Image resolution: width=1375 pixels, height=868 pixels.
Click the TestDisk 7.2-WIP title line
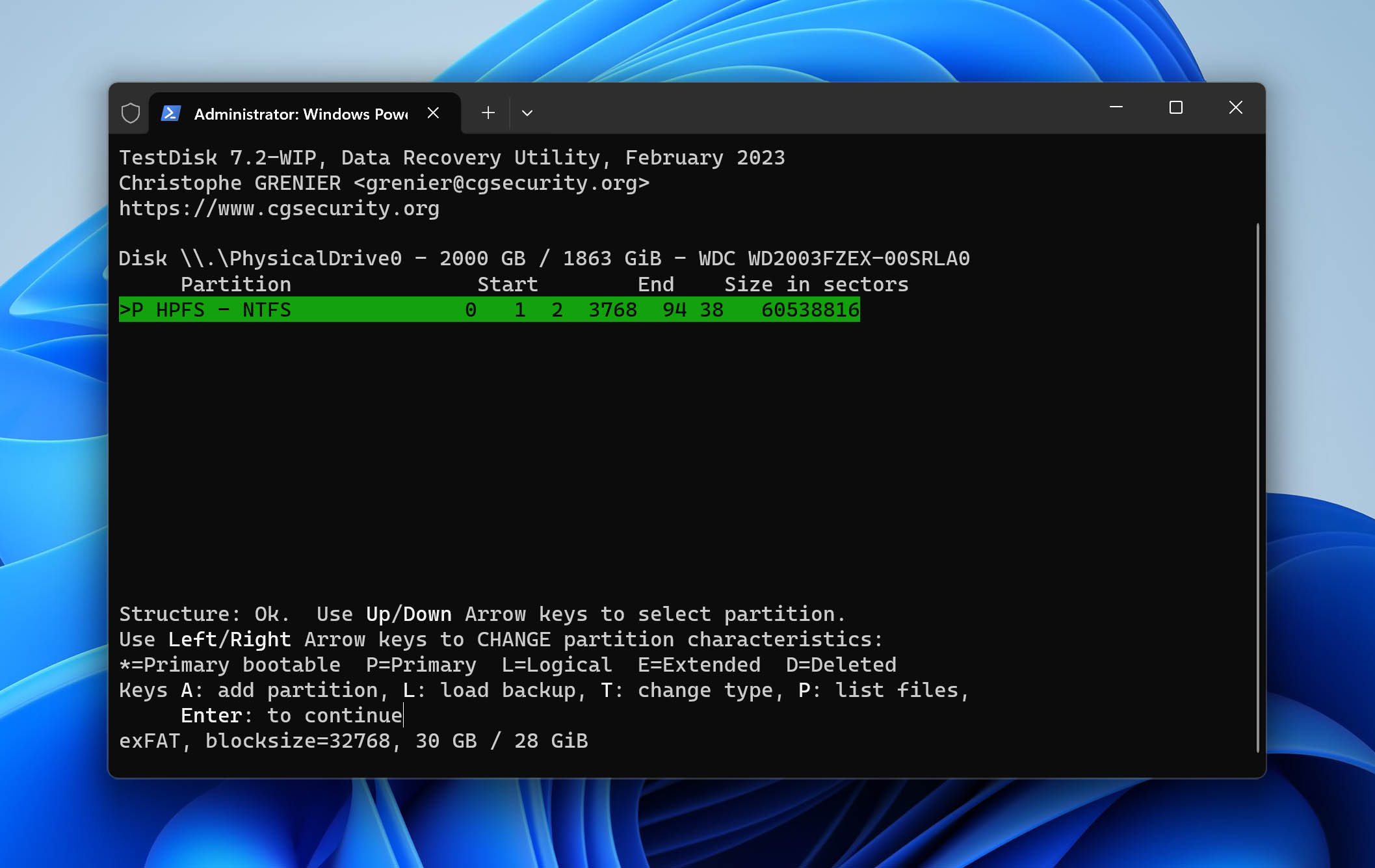point(452,157)
